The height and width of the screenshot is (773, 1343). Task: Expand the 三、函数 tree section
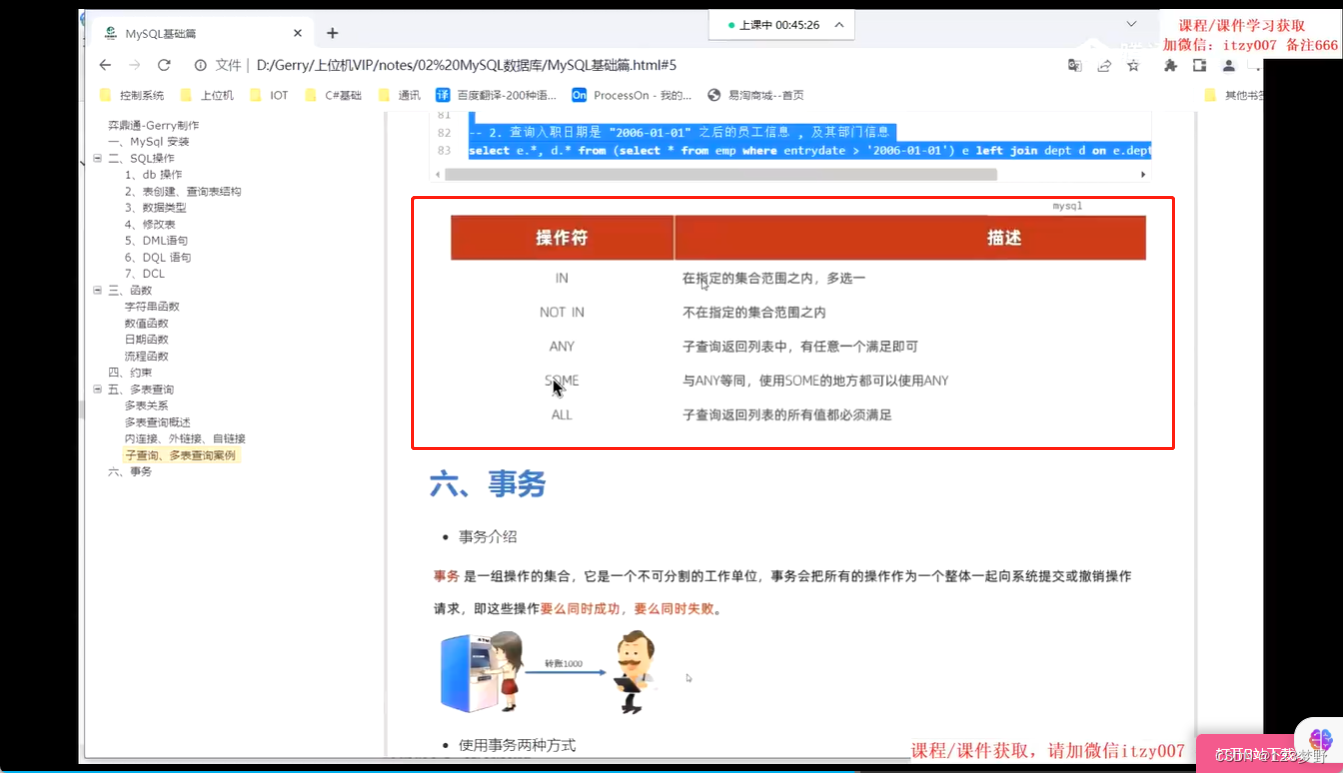point(96,289)
